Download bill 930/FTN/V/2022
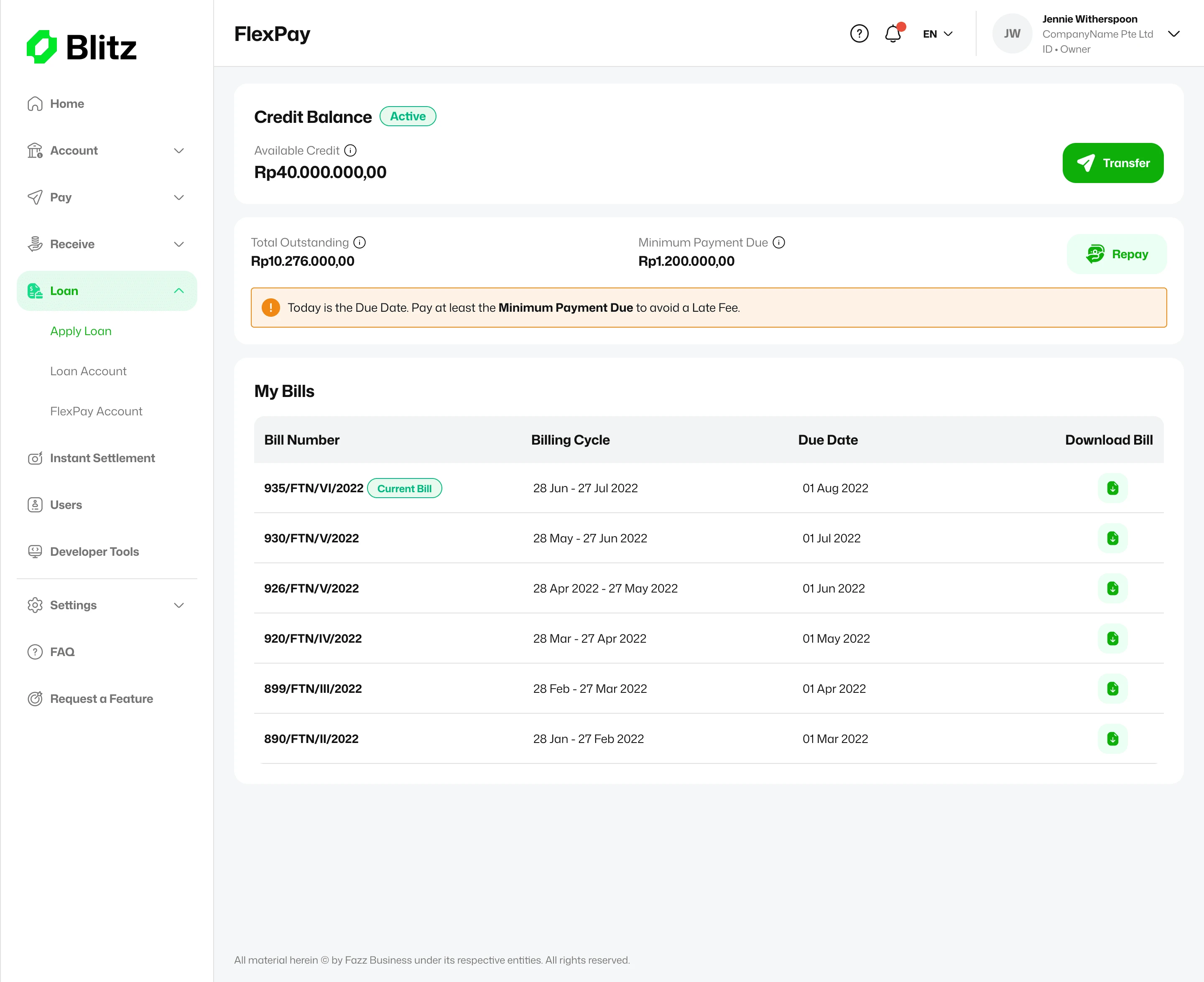 pos(1112,539)
